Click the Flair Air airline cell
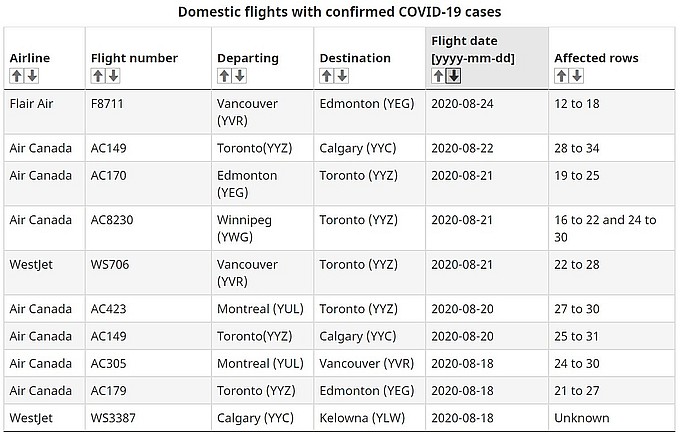This screenshot has height=434, width=680. (32, 103)
